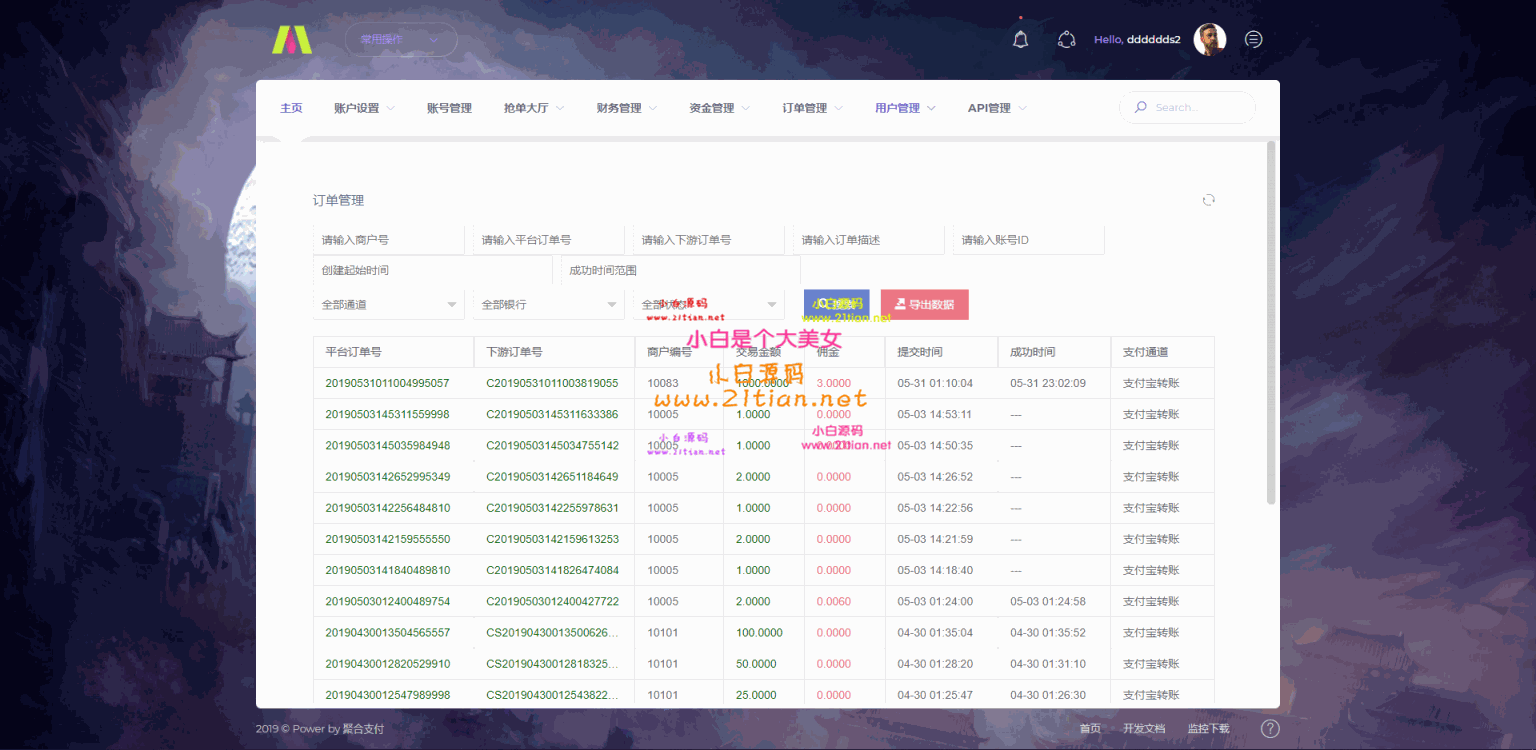Select order 2019050314531155​9998

[x=387, y=414]
